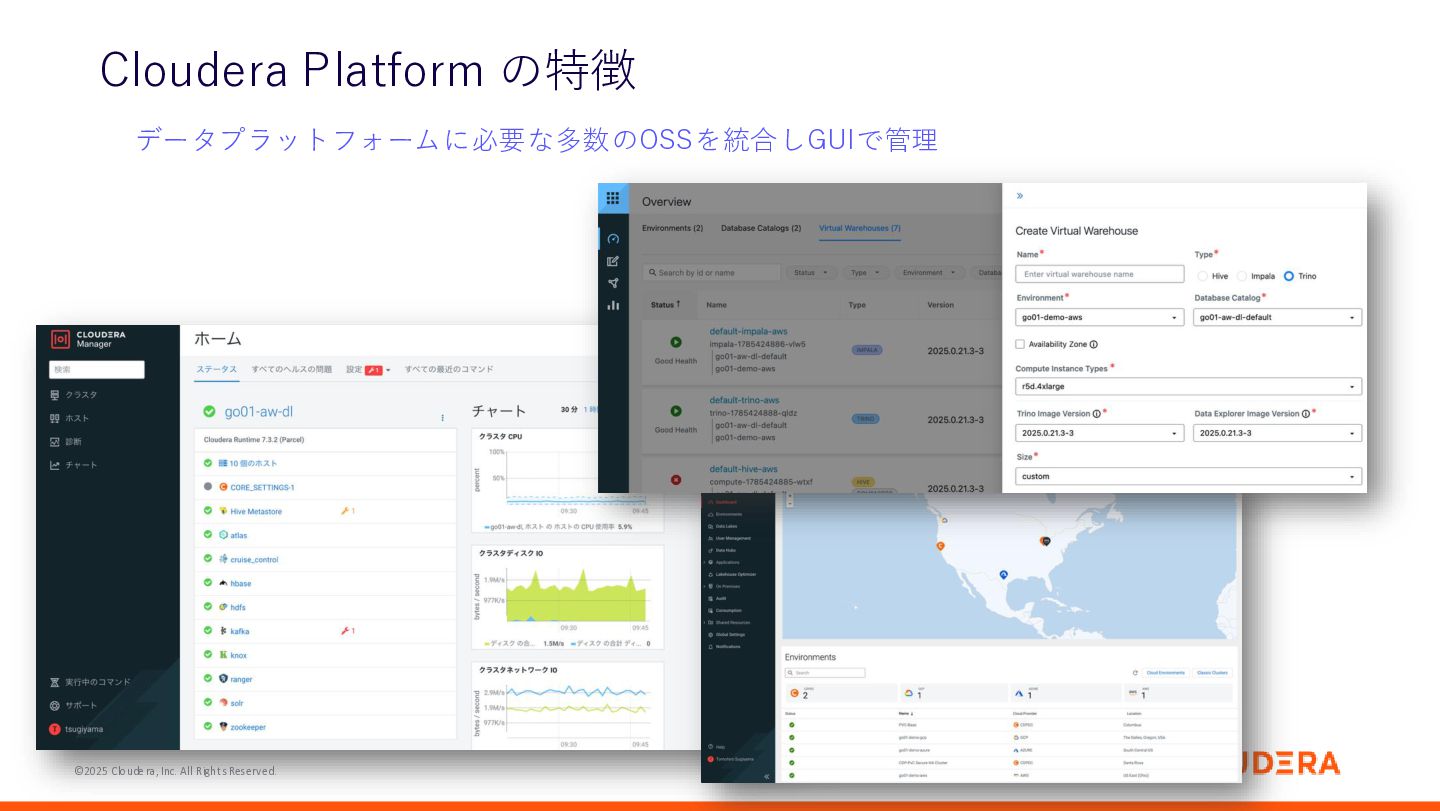Click the wrench warning icon beside kafka
The width and height of the screenshot is (1440, 811).
pos(346,631)
